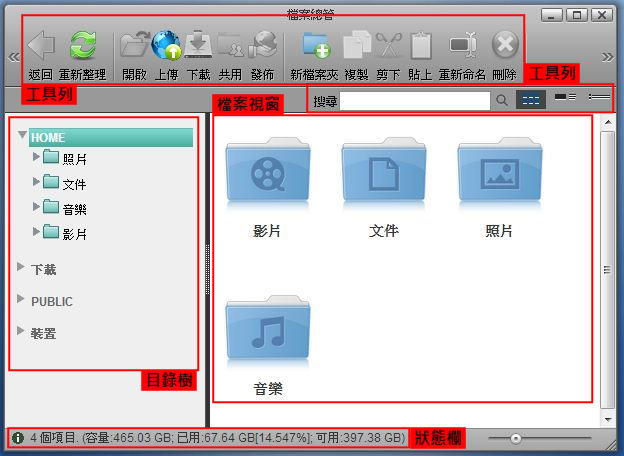The image size is (624, 456).
Task: Expand the 下載 tree node
Action: click(x=22, y=268)
